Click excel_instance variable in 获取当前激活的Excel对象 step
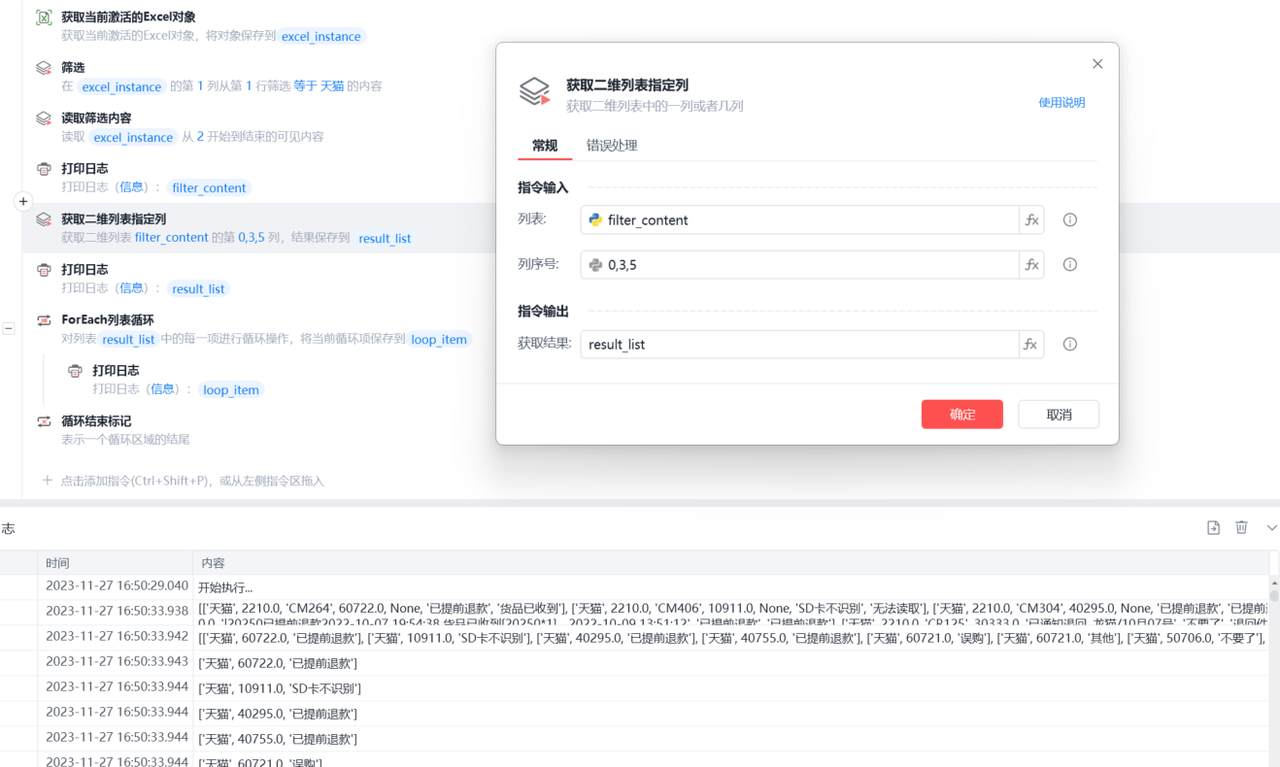This screenshot has width=1280, height=767. 321,36
